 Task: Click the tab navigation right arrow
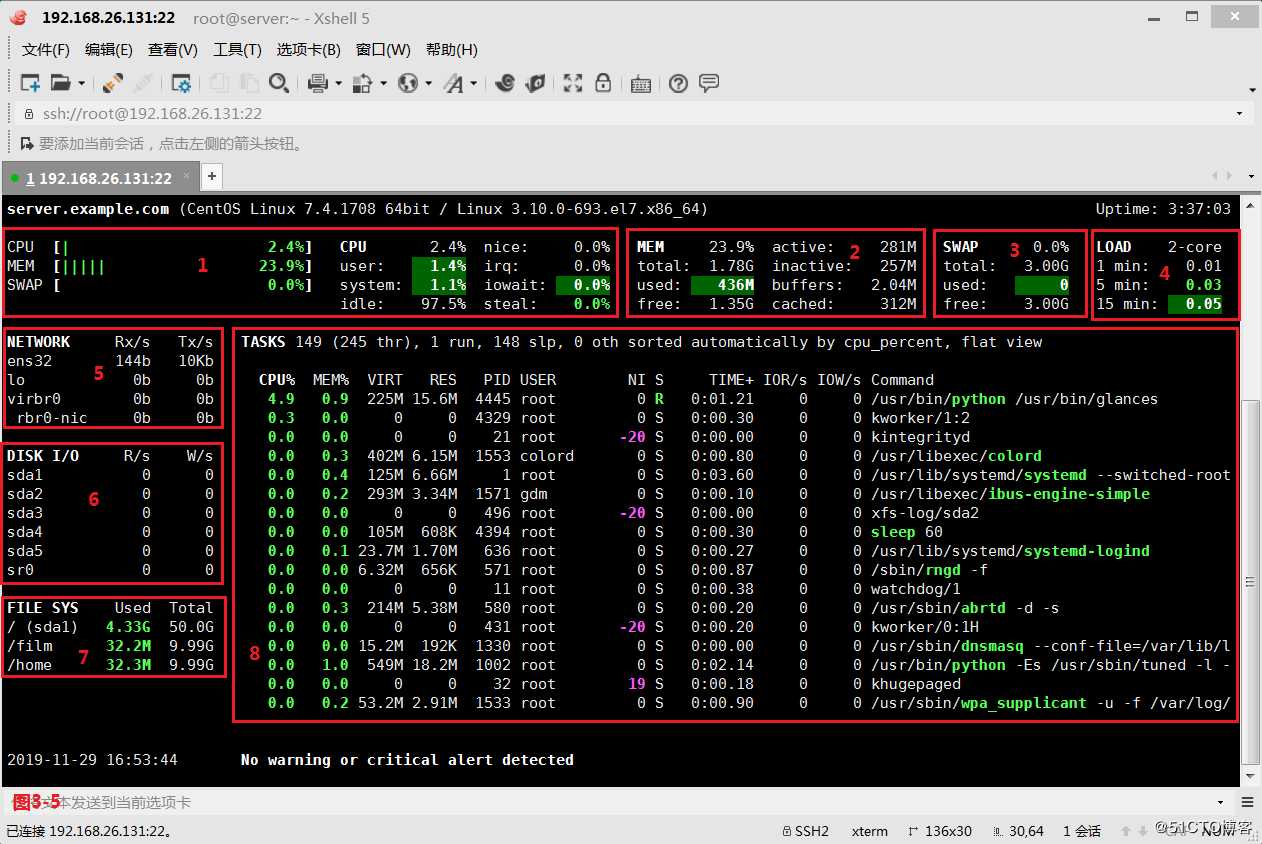coord(1228,176)
